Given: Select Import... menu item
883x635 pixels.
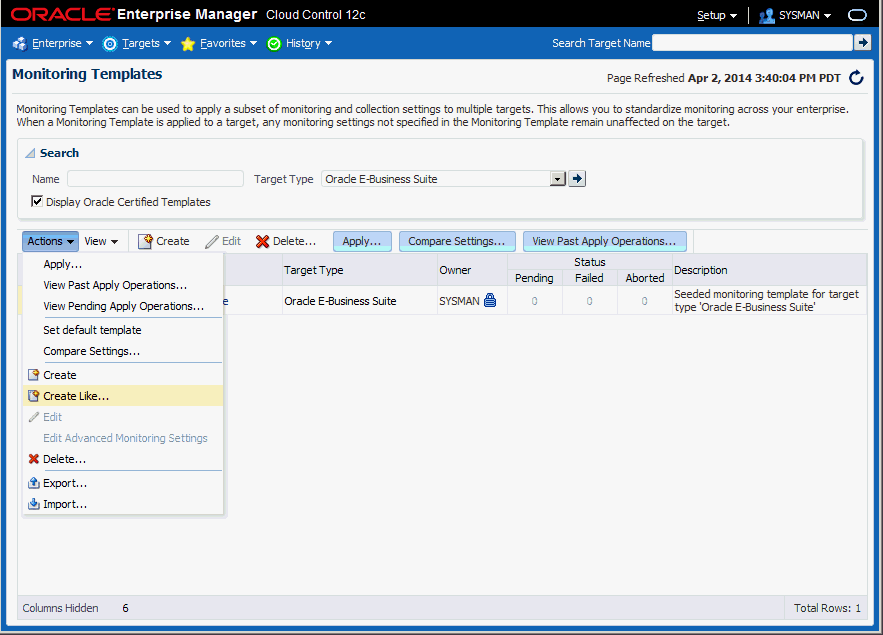Looking at the screenshot, I should pyautogui.click(x=123, y=504).
